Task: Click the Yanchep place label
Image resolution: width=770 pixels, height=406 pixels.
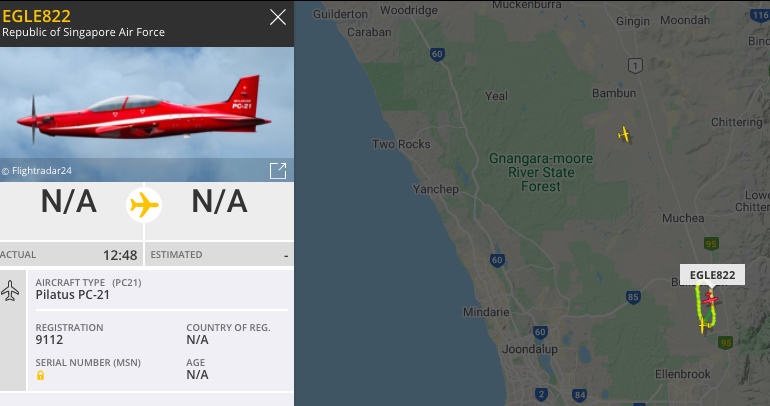Action: pyautogui.click(x=436, y=189)
